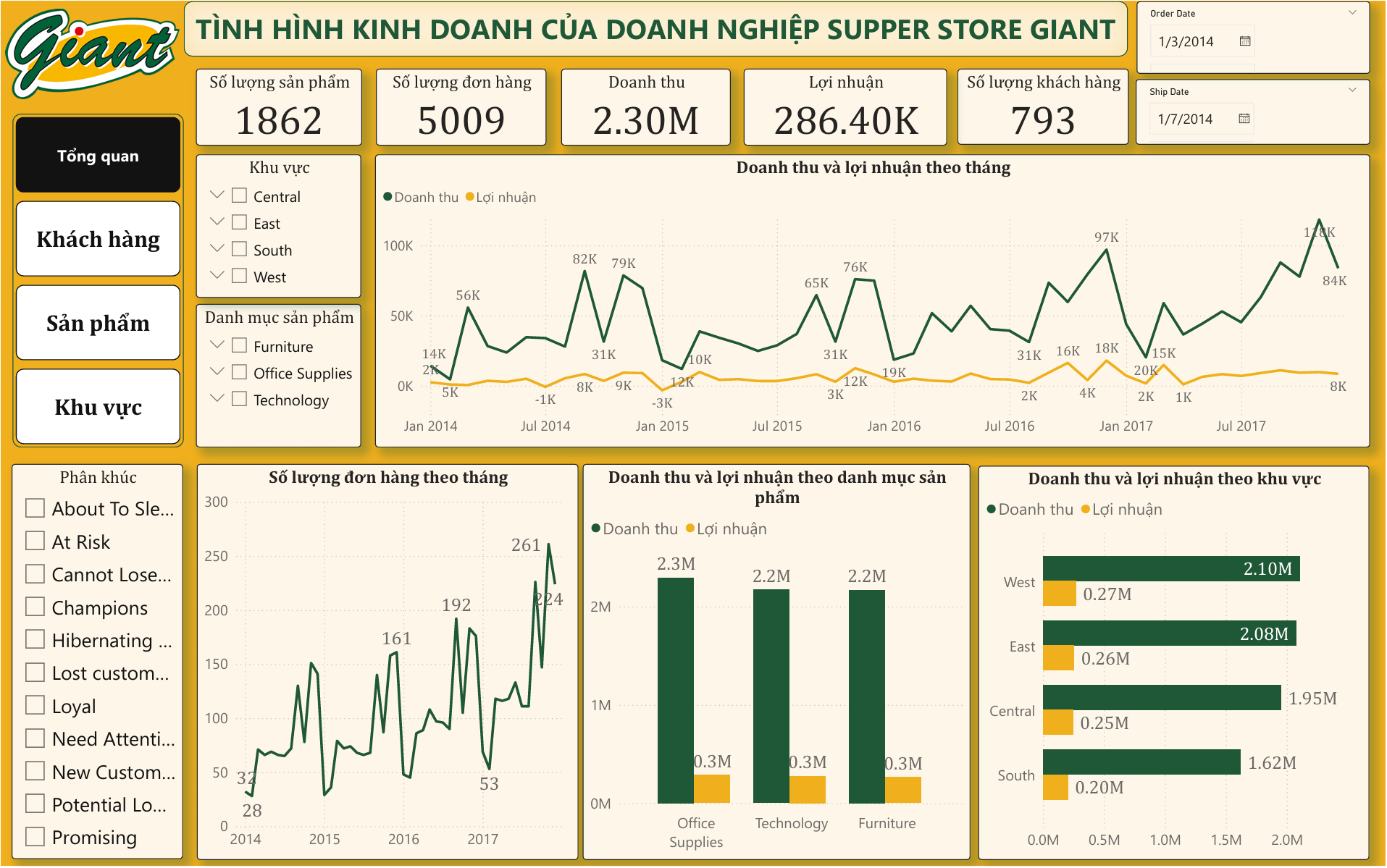
Task: Click the Furniture revenue column
Action: [867, 697]
